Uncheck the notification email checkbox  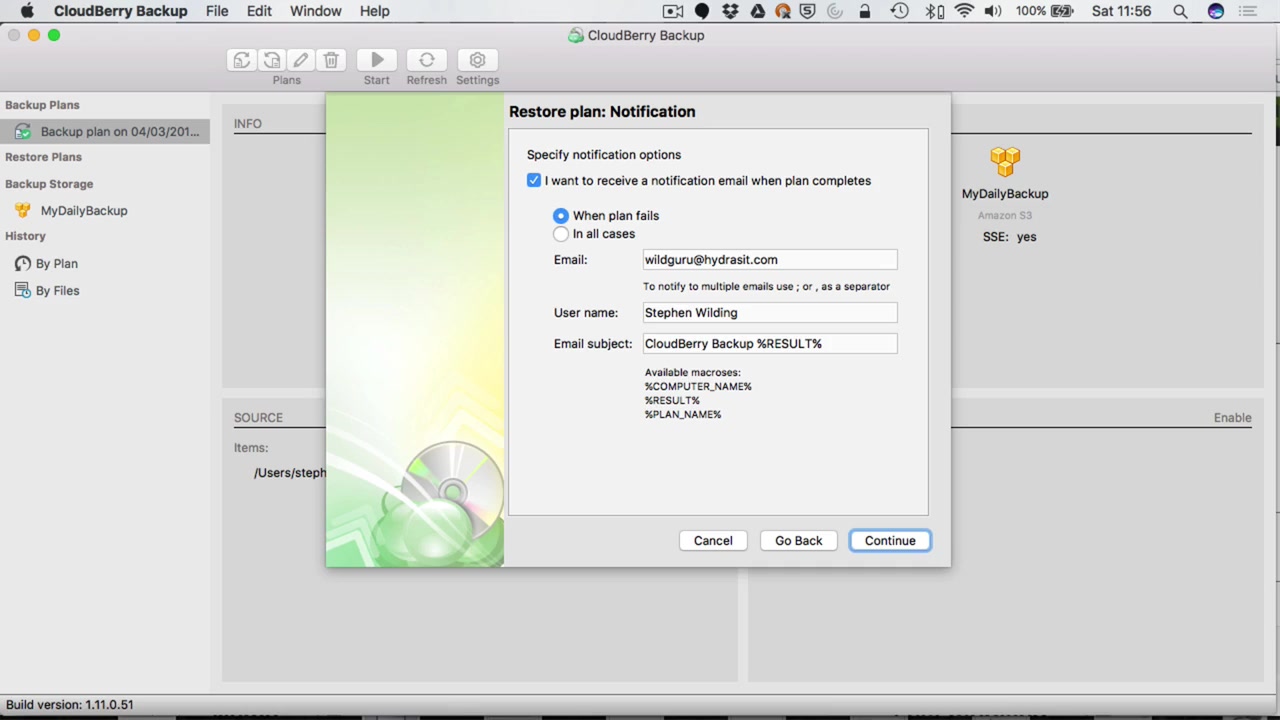(534, 180)
